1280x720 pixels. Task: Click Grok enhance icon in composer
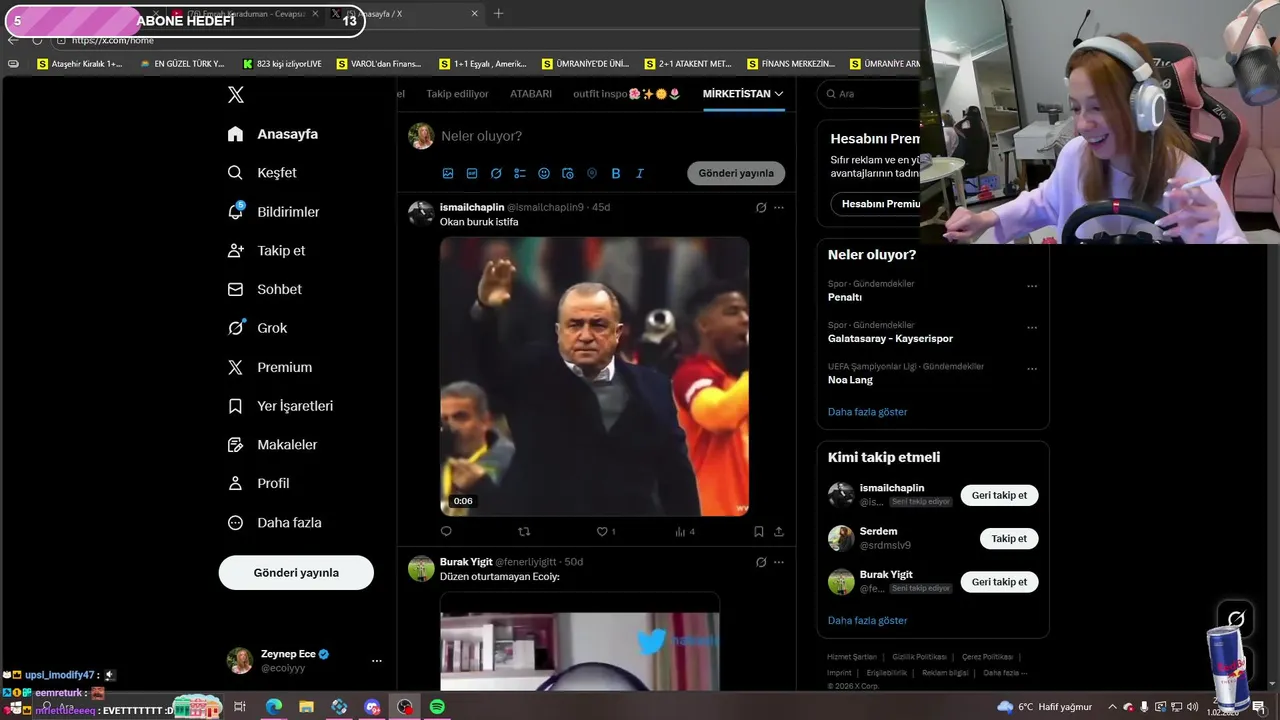click(x=496, y=173)
